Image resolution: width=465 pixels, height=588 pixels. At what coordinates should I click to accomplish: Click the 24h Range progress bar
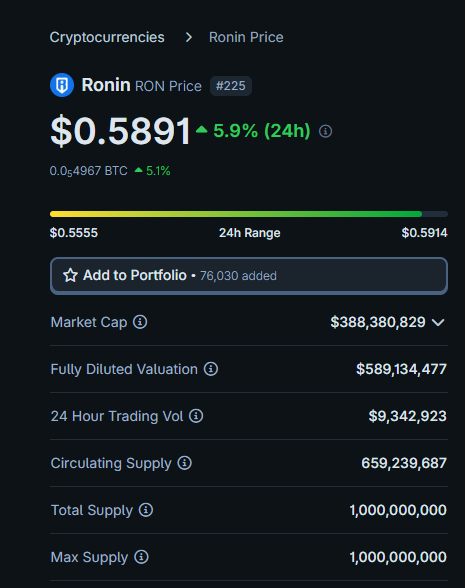(x=249, y=214)
